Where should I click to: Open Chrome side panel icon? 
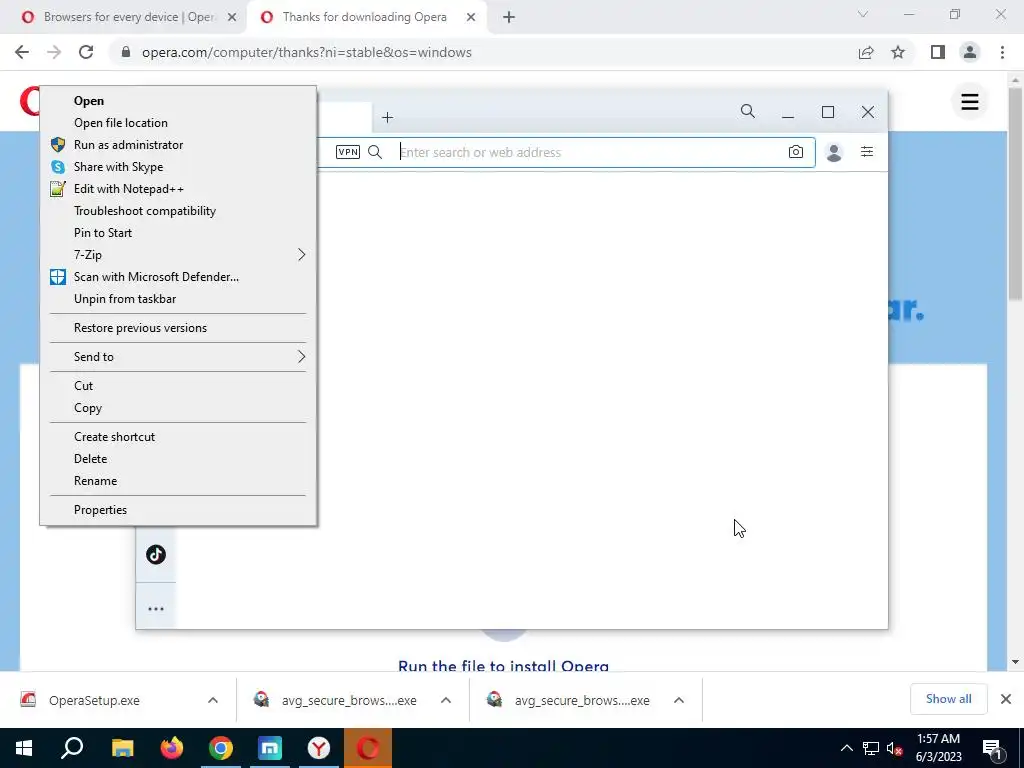(938, 52)
